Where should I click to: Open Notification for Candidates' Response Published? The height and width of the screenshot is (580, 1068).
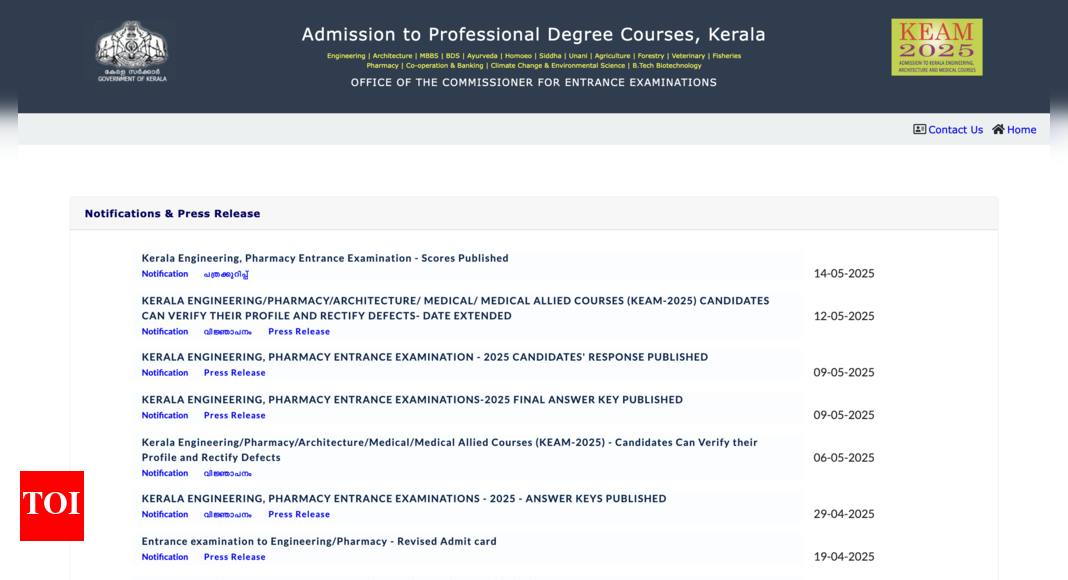tap(165, 373)
